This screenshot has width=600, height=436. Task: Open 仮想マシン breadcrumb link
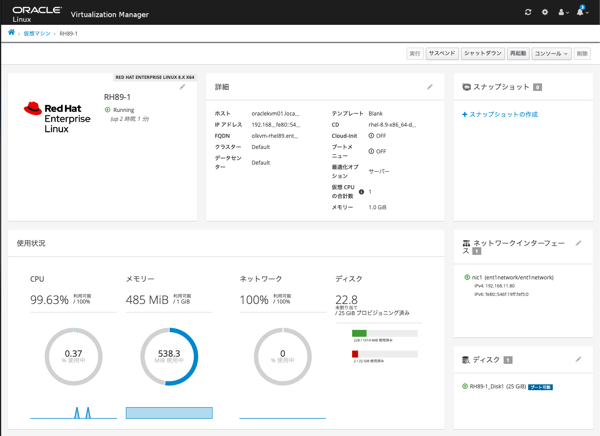tap(37, 33)
